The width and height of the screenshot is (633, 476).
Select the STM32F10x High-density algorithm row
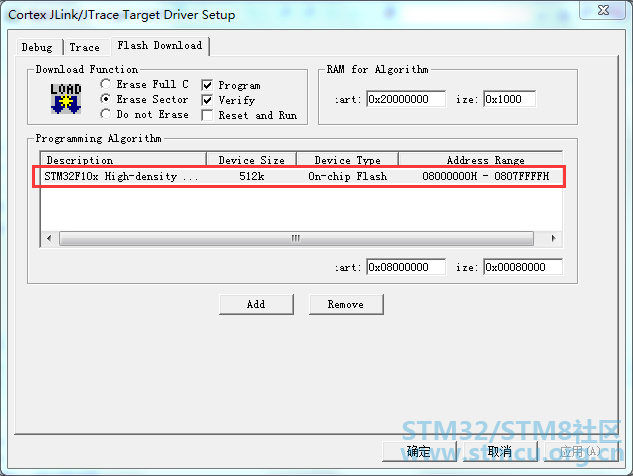300,176
